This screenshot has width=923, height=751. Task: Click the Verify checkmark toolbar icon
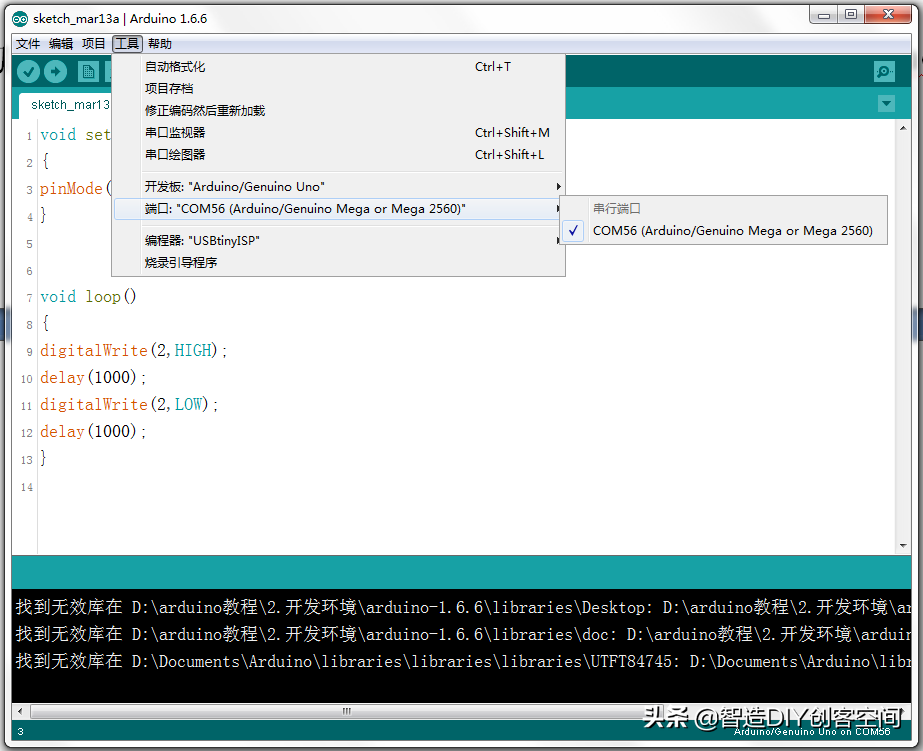[28, 72]
